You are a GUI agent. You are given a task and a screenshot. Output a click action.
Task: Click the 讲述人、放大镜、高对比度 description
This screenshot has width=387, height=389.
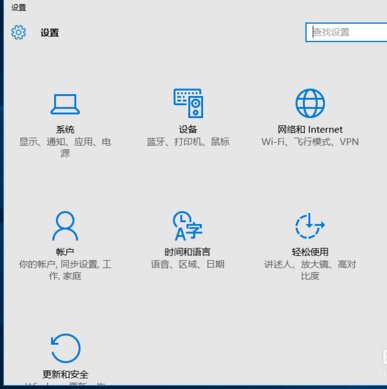click(x=310, y=270)
